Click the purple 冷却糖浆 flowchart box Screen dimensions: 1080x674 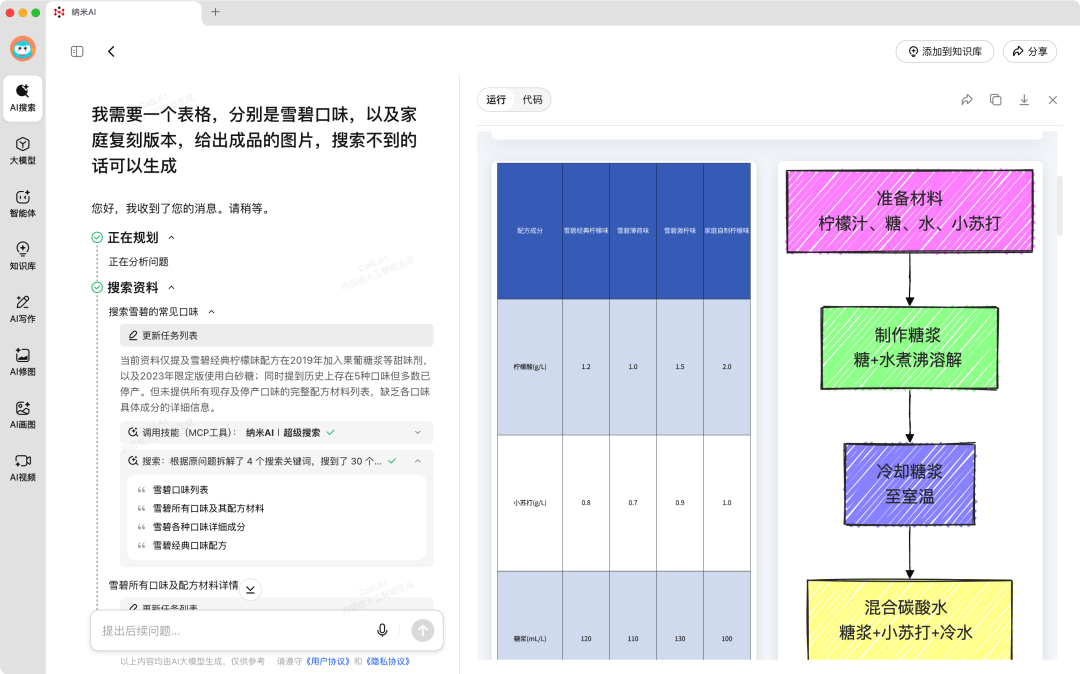[x=909, y=484]
